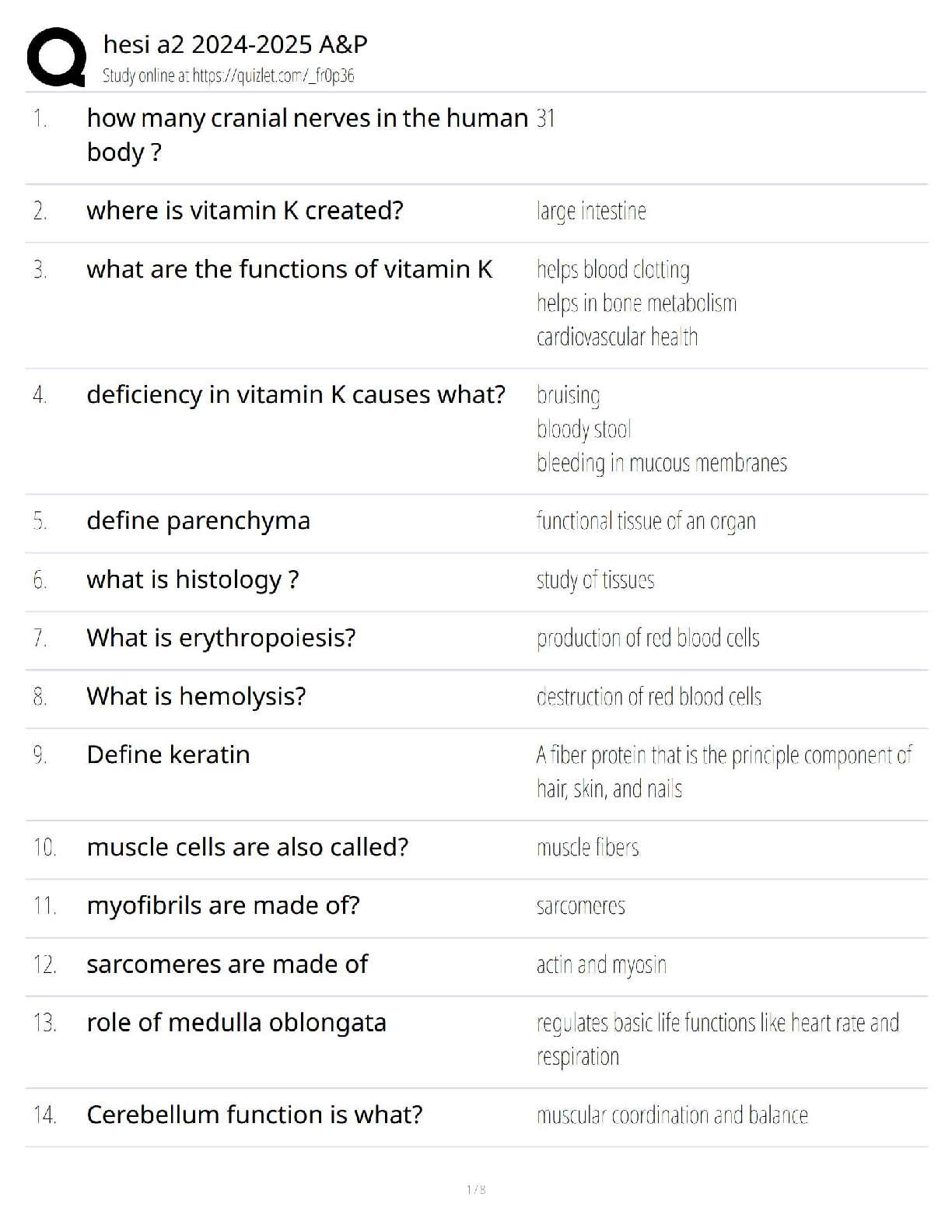
Task: Click 'myofibrils are made of?' question
Action: [223, 906]
